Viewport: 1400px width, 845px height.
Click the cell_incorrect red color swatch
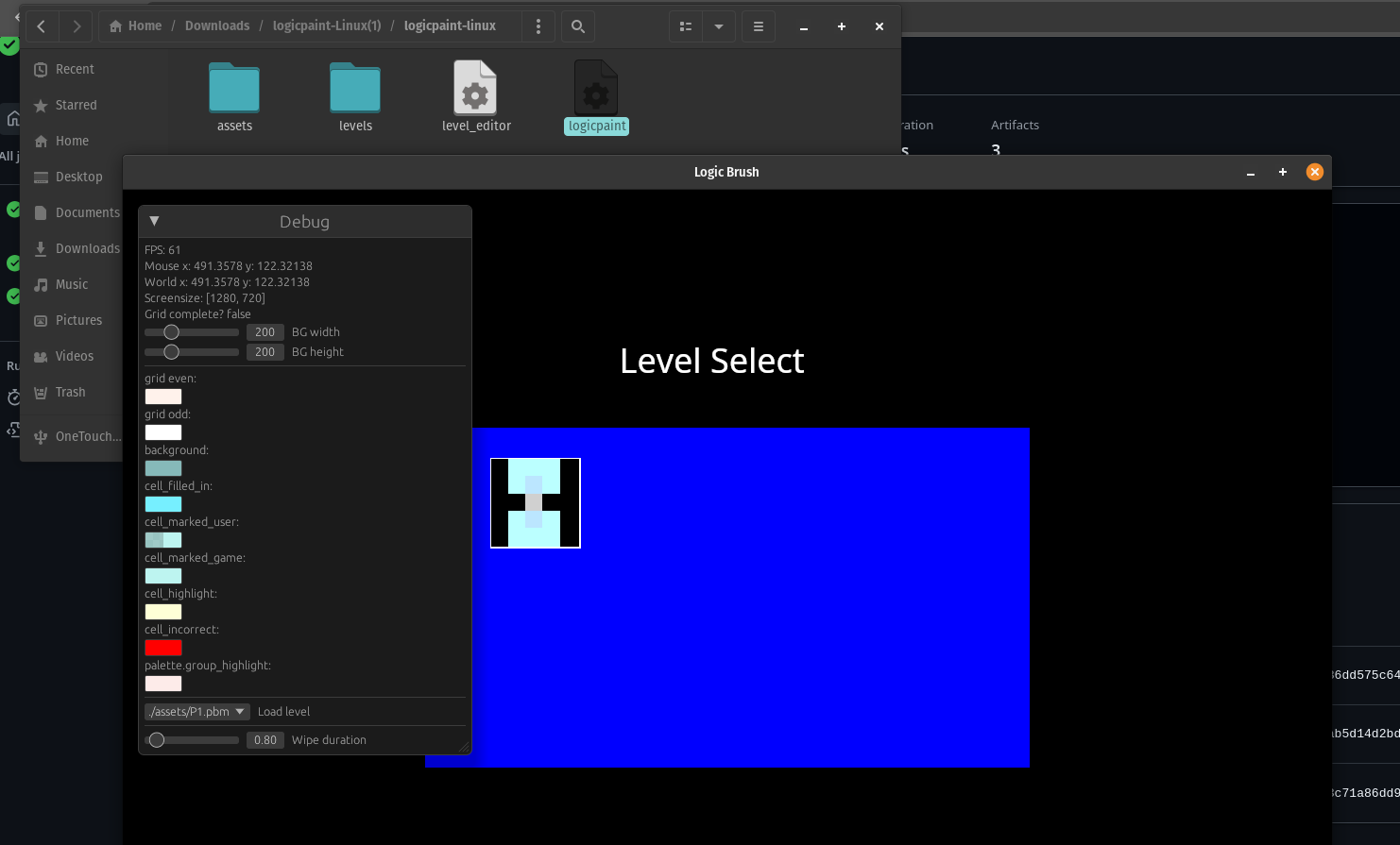[163, 648]
